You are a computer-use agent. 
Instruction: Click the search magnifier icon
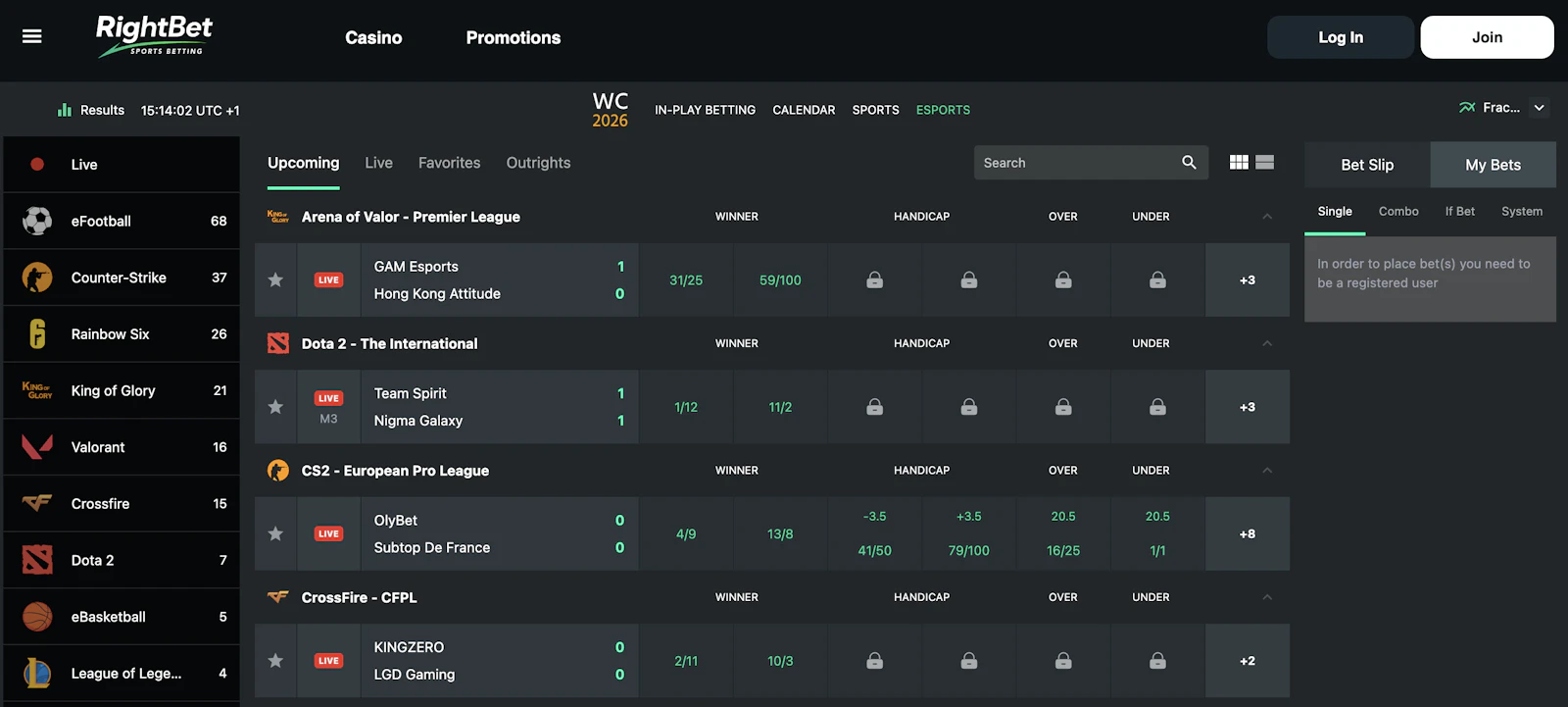(x=1189, y=163)
